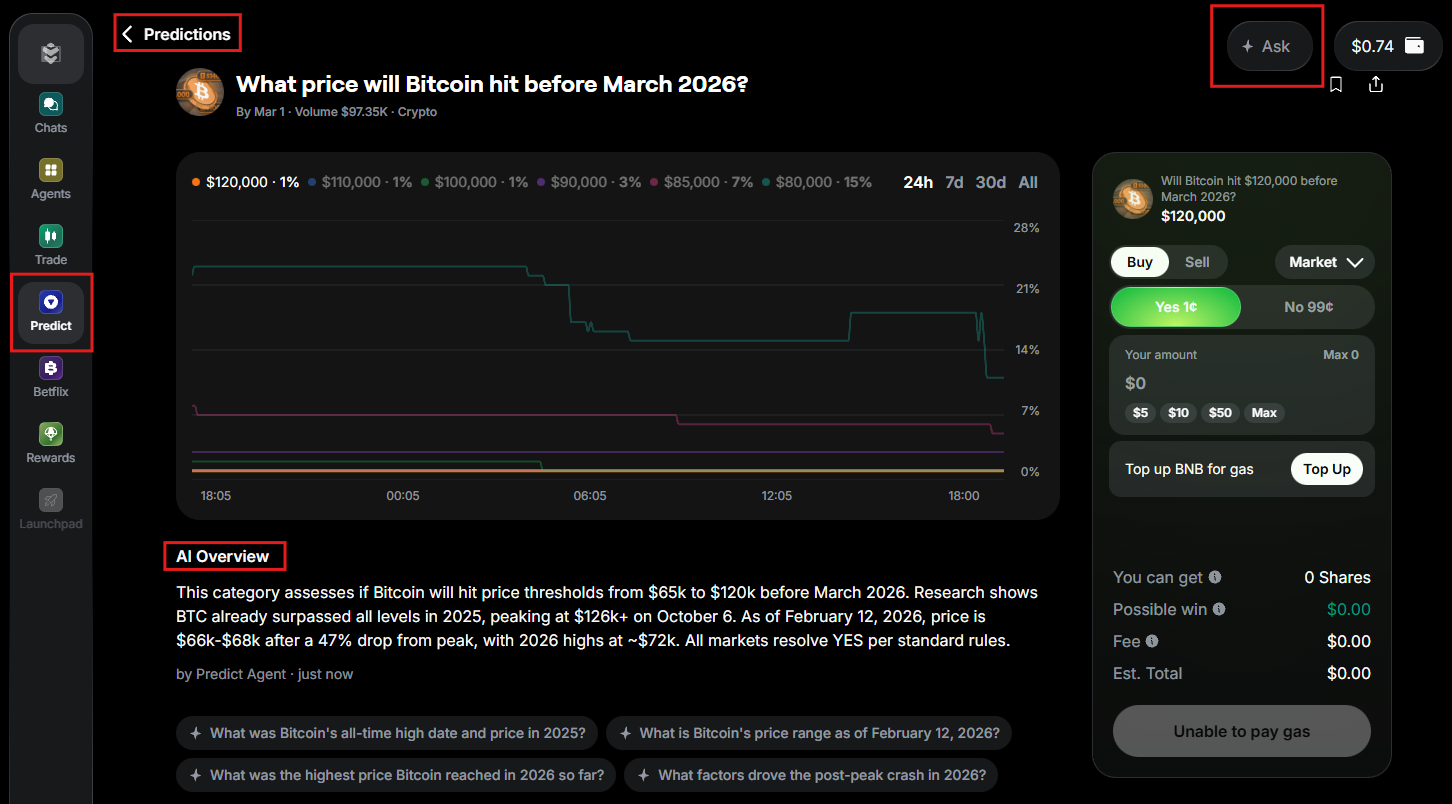Expand the wallet balance showing $0.74

pos(1388,45)
